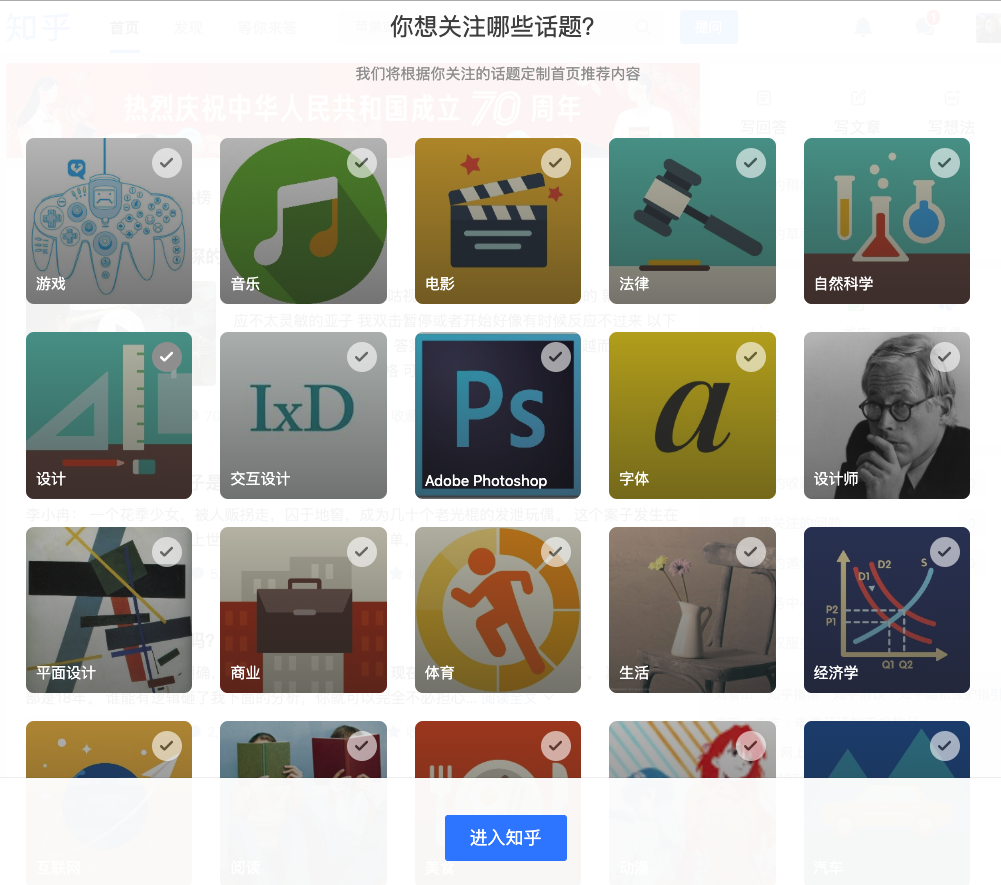Select the 平面设计 topic card
The image size is (1001, 885).
(109, 610)
